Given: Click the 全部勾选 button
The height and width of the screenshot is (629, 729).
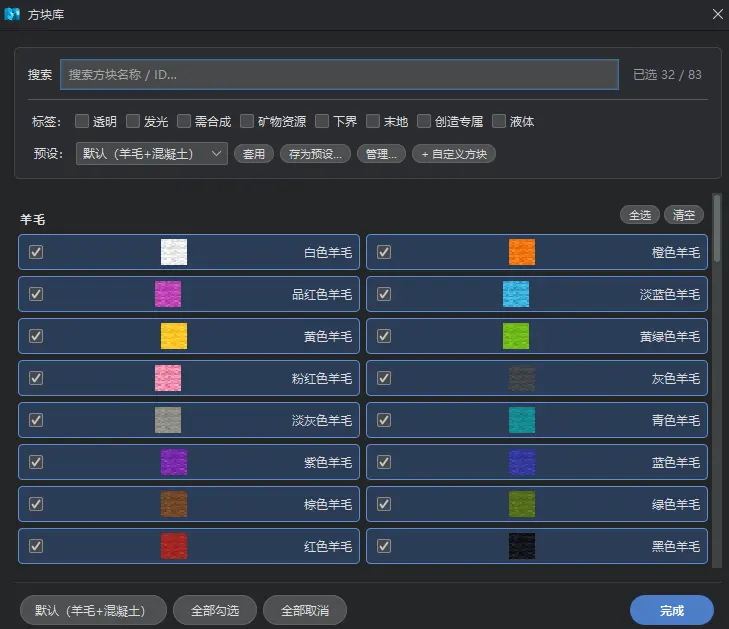Looking at the screenshot, I should (x=215, y=610).
